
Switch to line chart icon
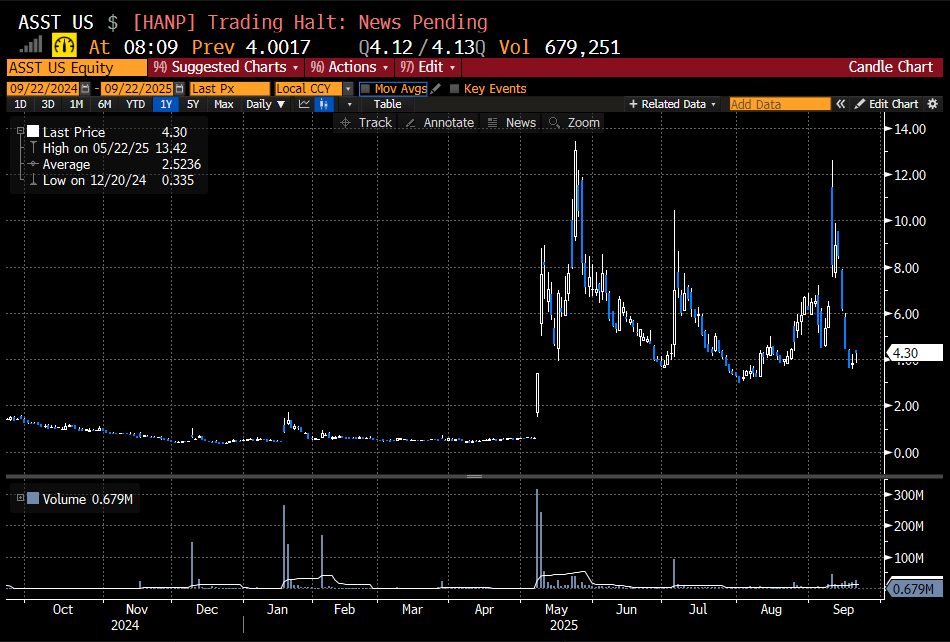(x=304, y=104)
